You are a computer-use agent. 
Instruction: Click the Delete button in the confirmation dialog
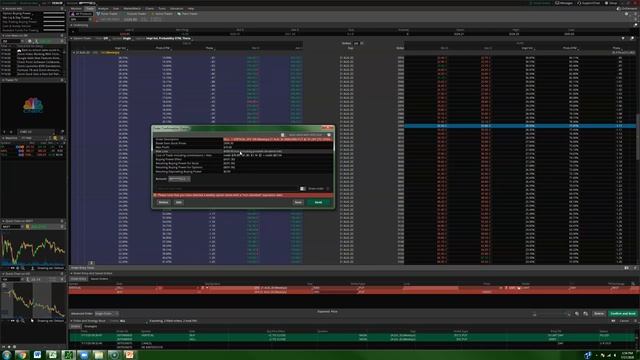click(163, 202)
